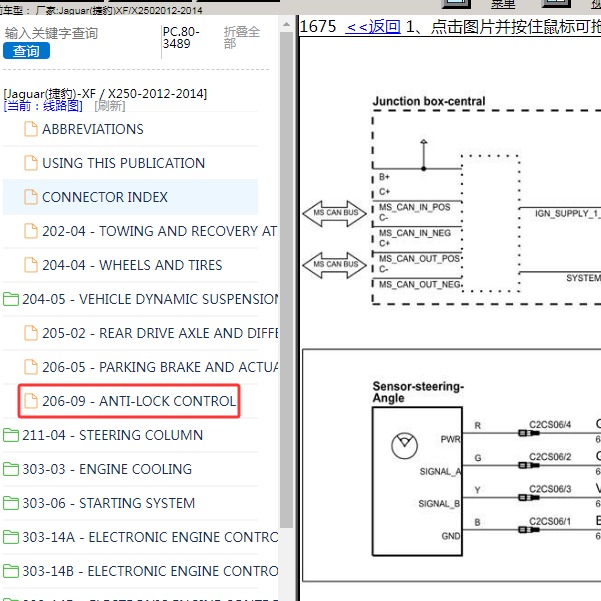Image resolution: width=601 pixels, height=601 pixels.
Task: Click PC.80-3489 code text
Action: point(181,38)
